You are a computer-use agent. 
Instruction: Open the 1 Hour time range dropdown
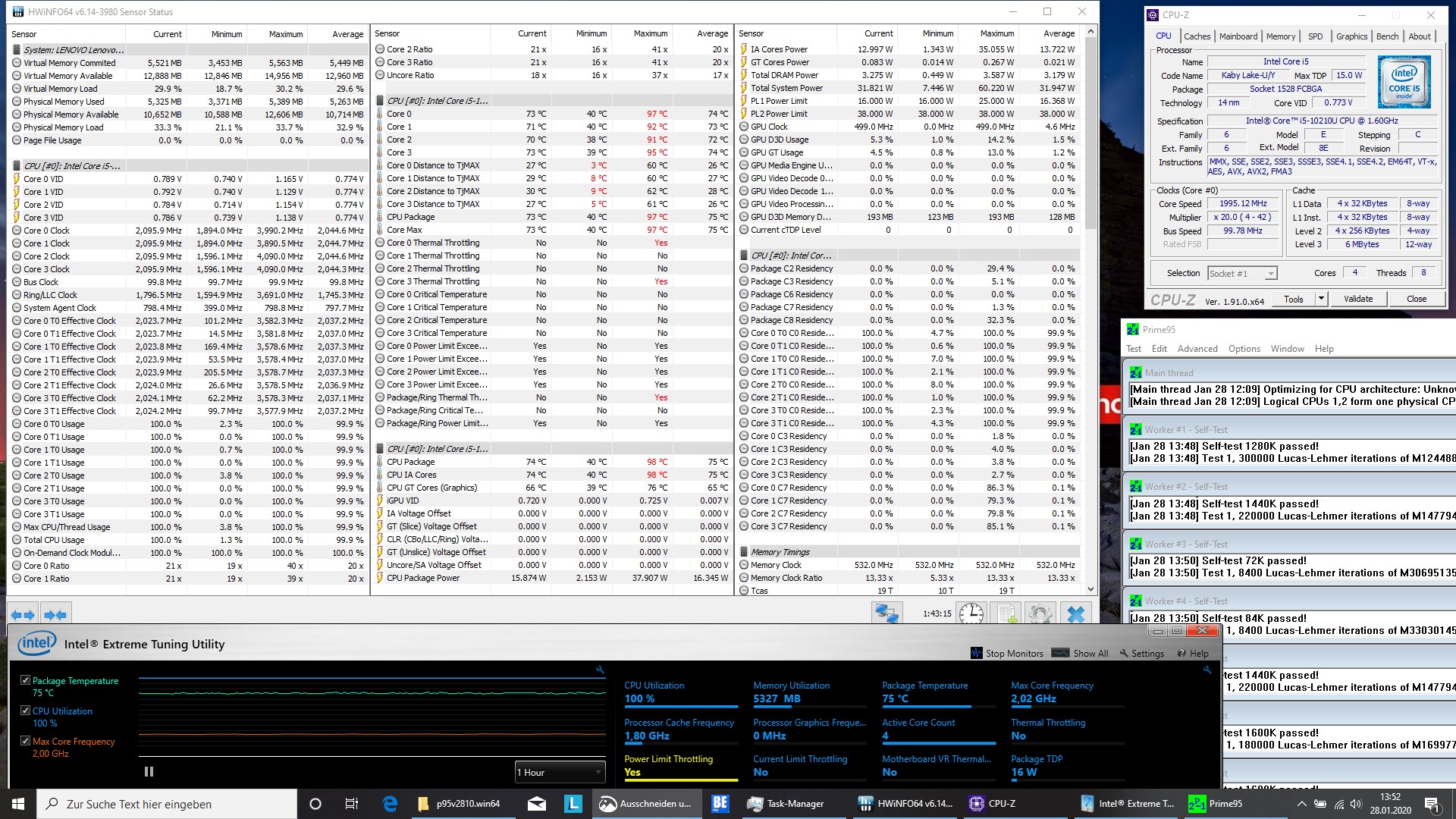[560, 772]
